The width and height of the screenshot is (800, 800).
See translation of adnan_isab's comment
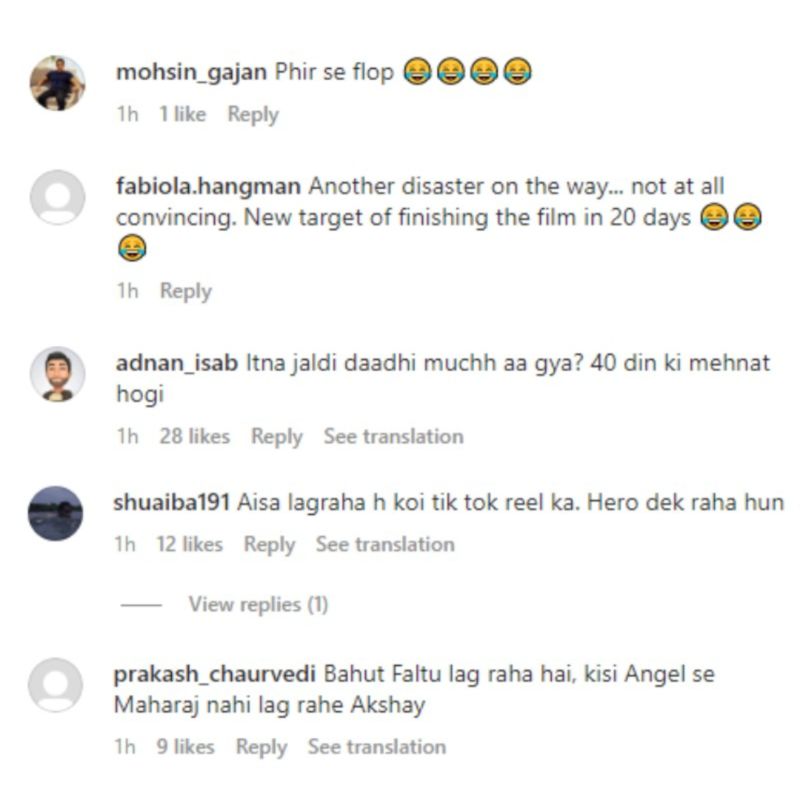click(393, 437)
